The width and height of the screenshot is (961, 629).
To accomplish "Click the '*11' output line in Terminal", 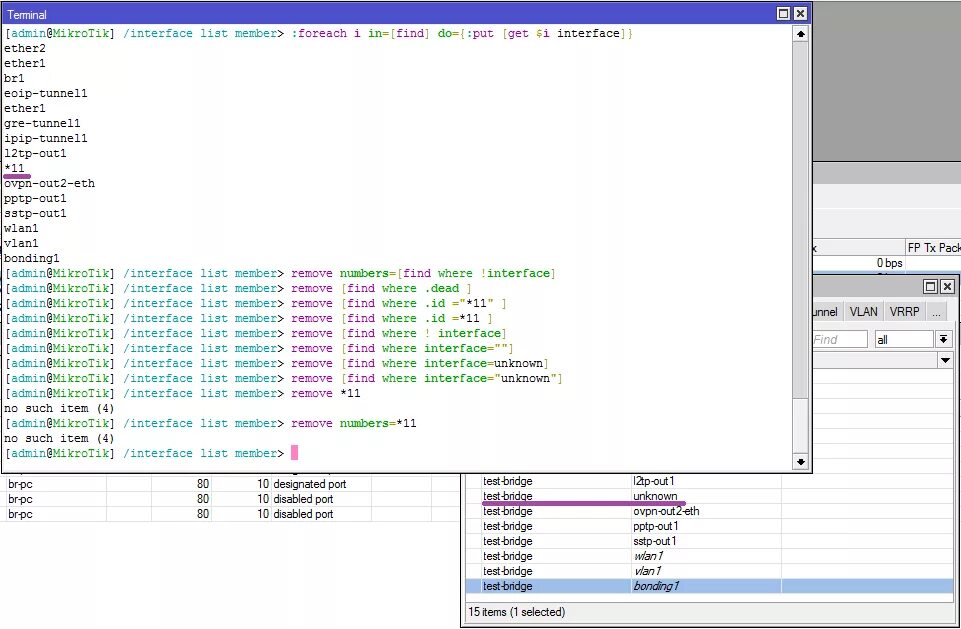I will tap(14, 168).
